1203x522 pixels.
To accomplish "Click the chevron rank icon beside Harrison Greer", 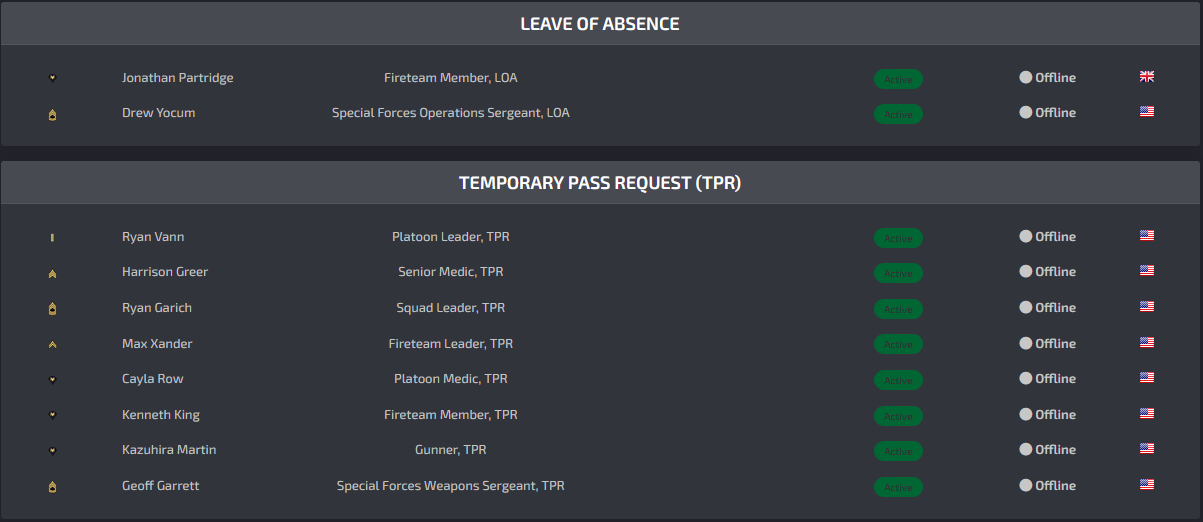I will [x=52, y=273].
